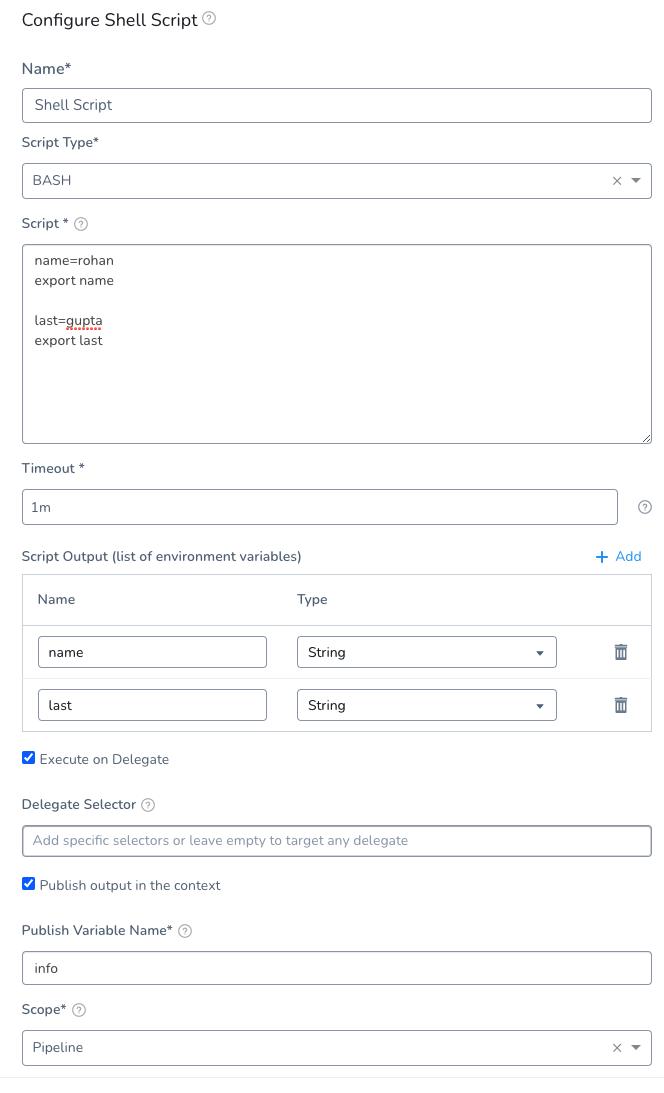Open Type dropdown for 'last' variable
The width and height of the screenshot is (664, 1093).
[426, 705]
